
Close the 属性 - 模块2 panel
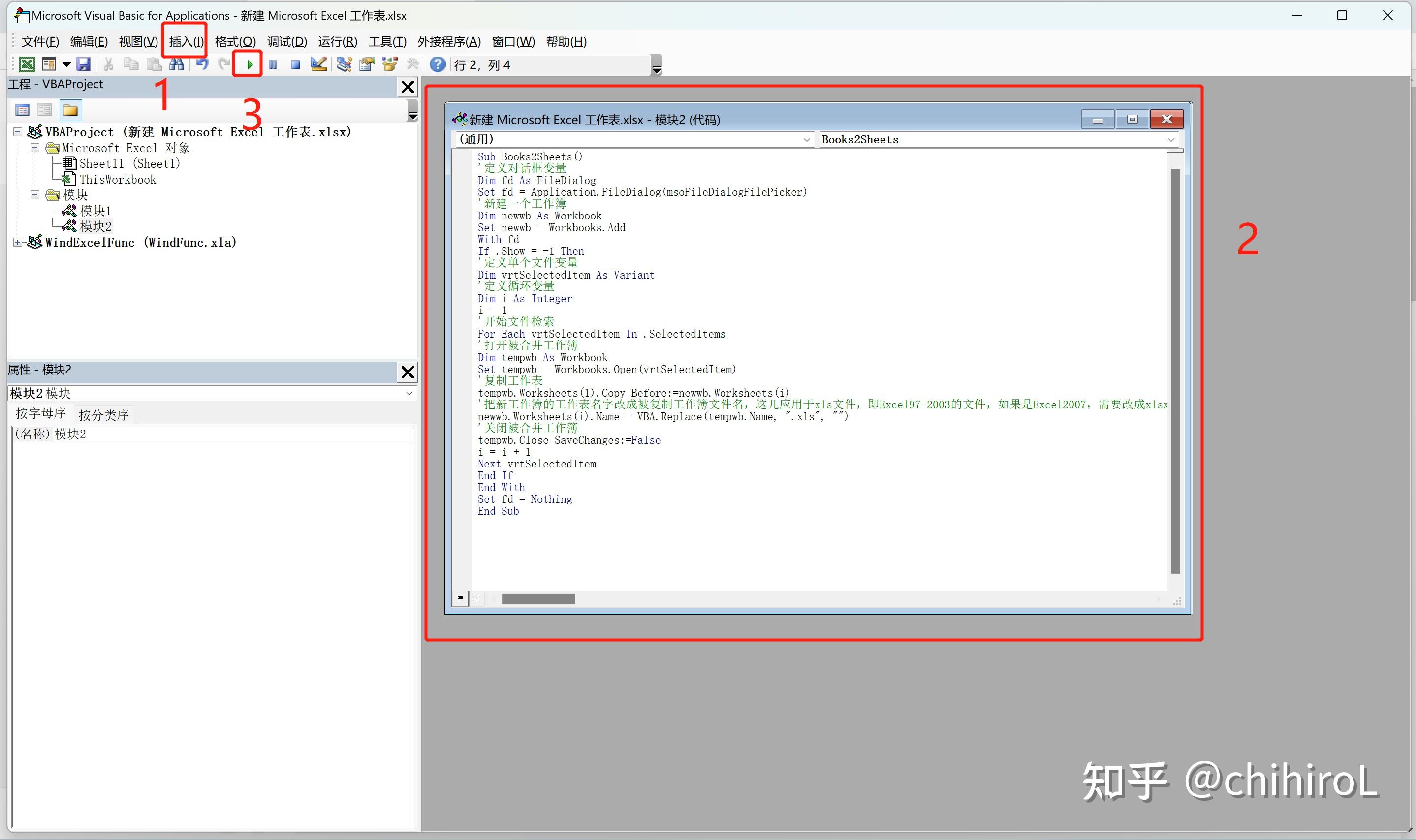(x=408, y=373)
